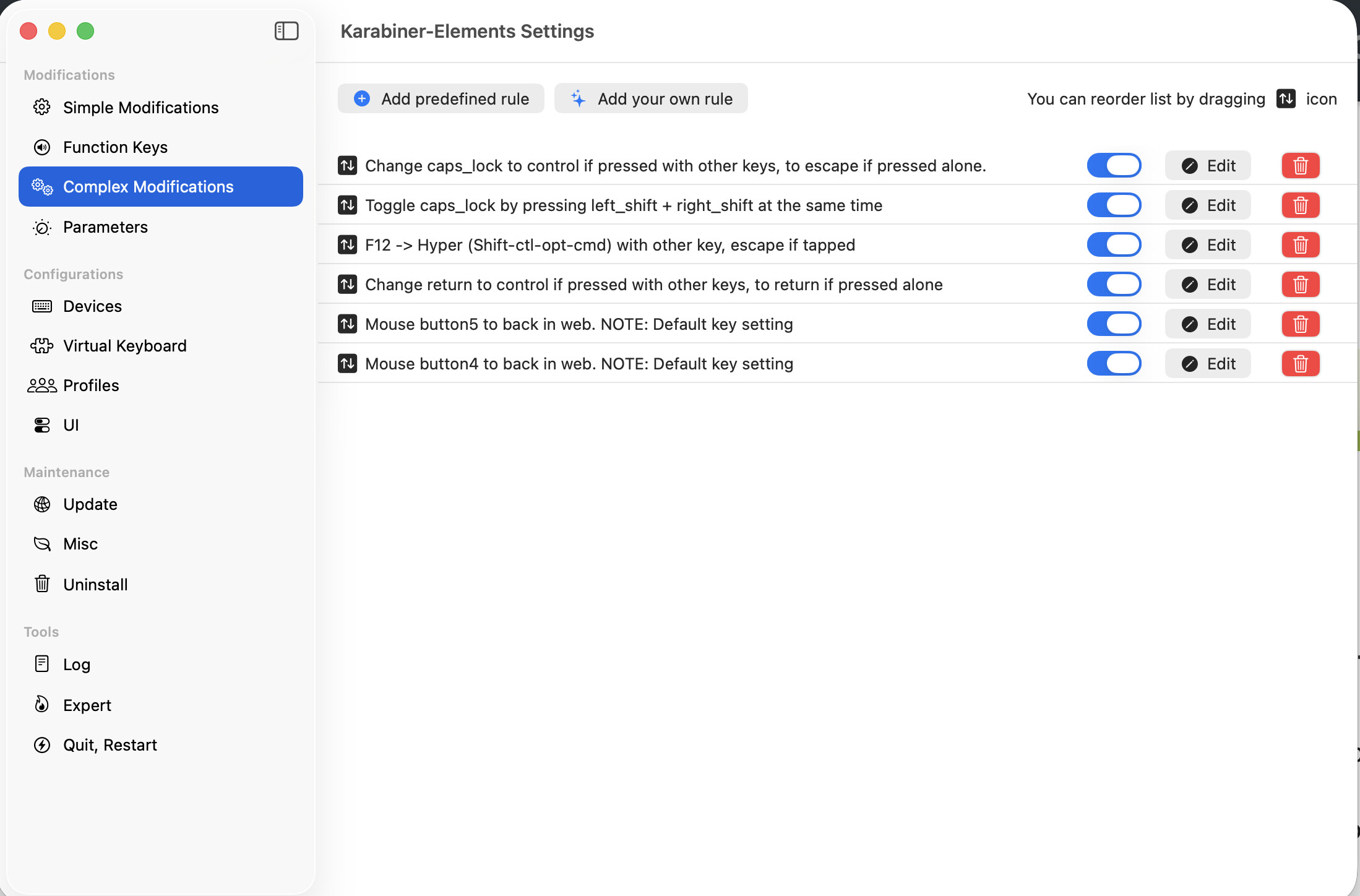The width and height of the screenshot is (1360, 896).
Task: Delete the F12 Hyper key rule
Action: click(x=1300, y=245)
